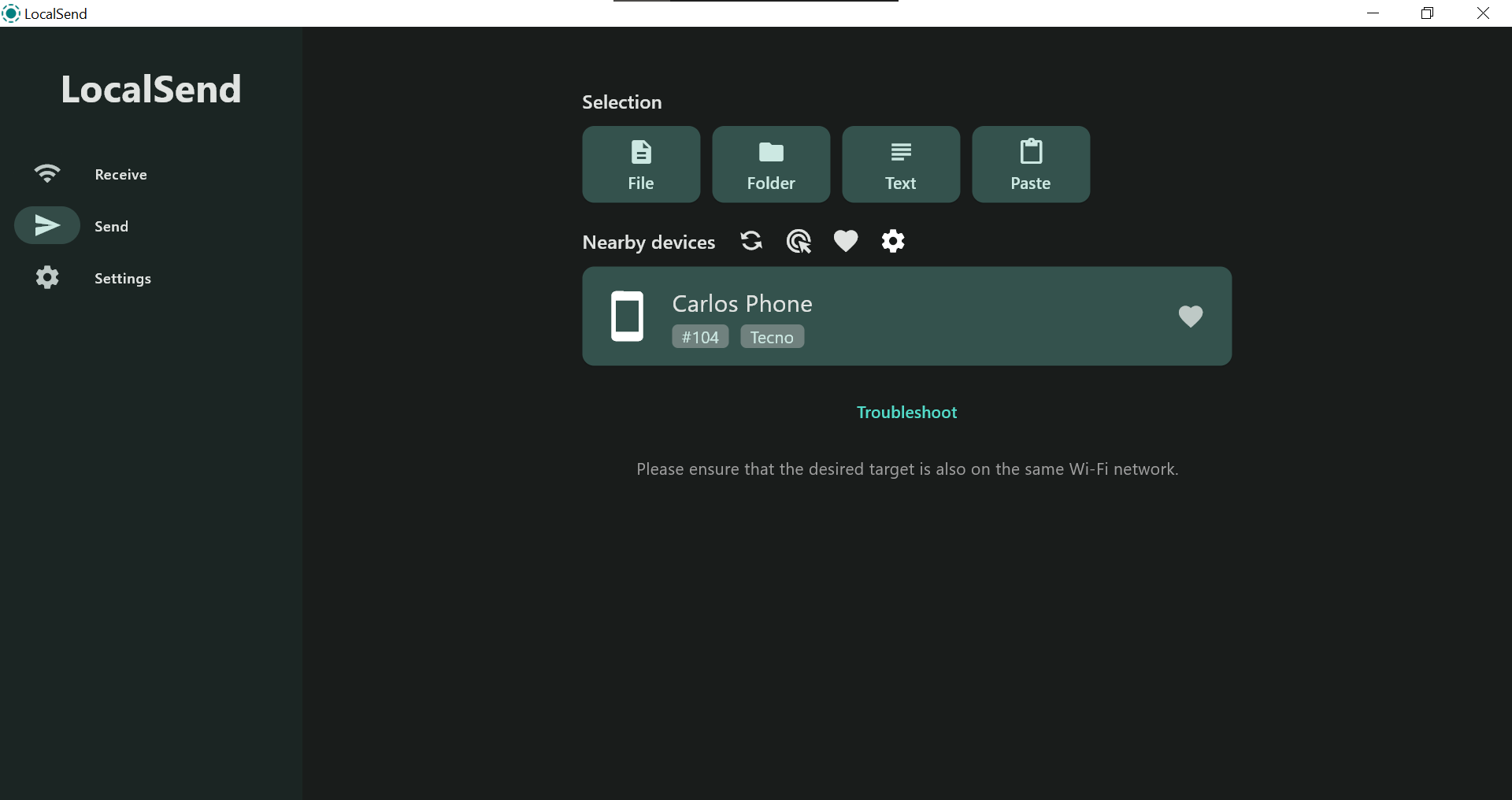Image resolution: width=1512 pixels, height=800 pixels.
Task: Toggle favorite heart on Carlos Phone
Action: pos(1191,316)
